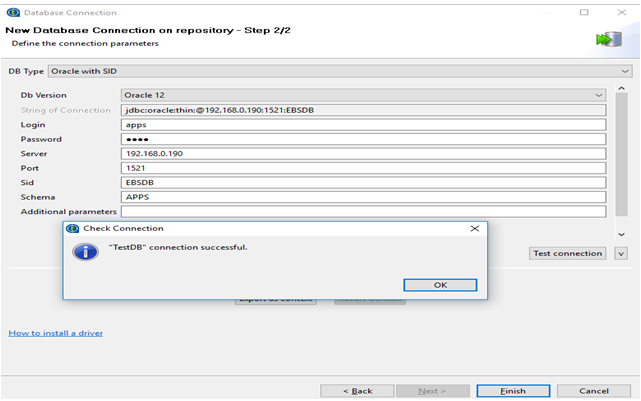Click the Check Connection dialog title icon
The image size is (641, 401).
(x=72, y=228)
